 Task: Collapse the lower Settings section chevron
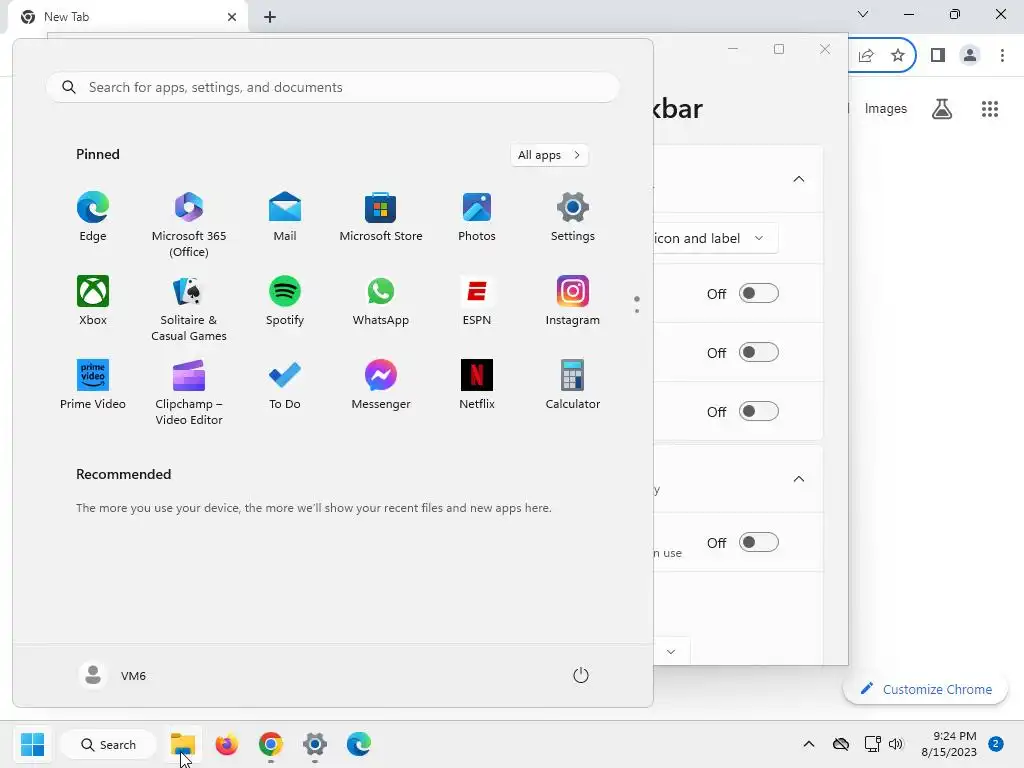(799, 479)
